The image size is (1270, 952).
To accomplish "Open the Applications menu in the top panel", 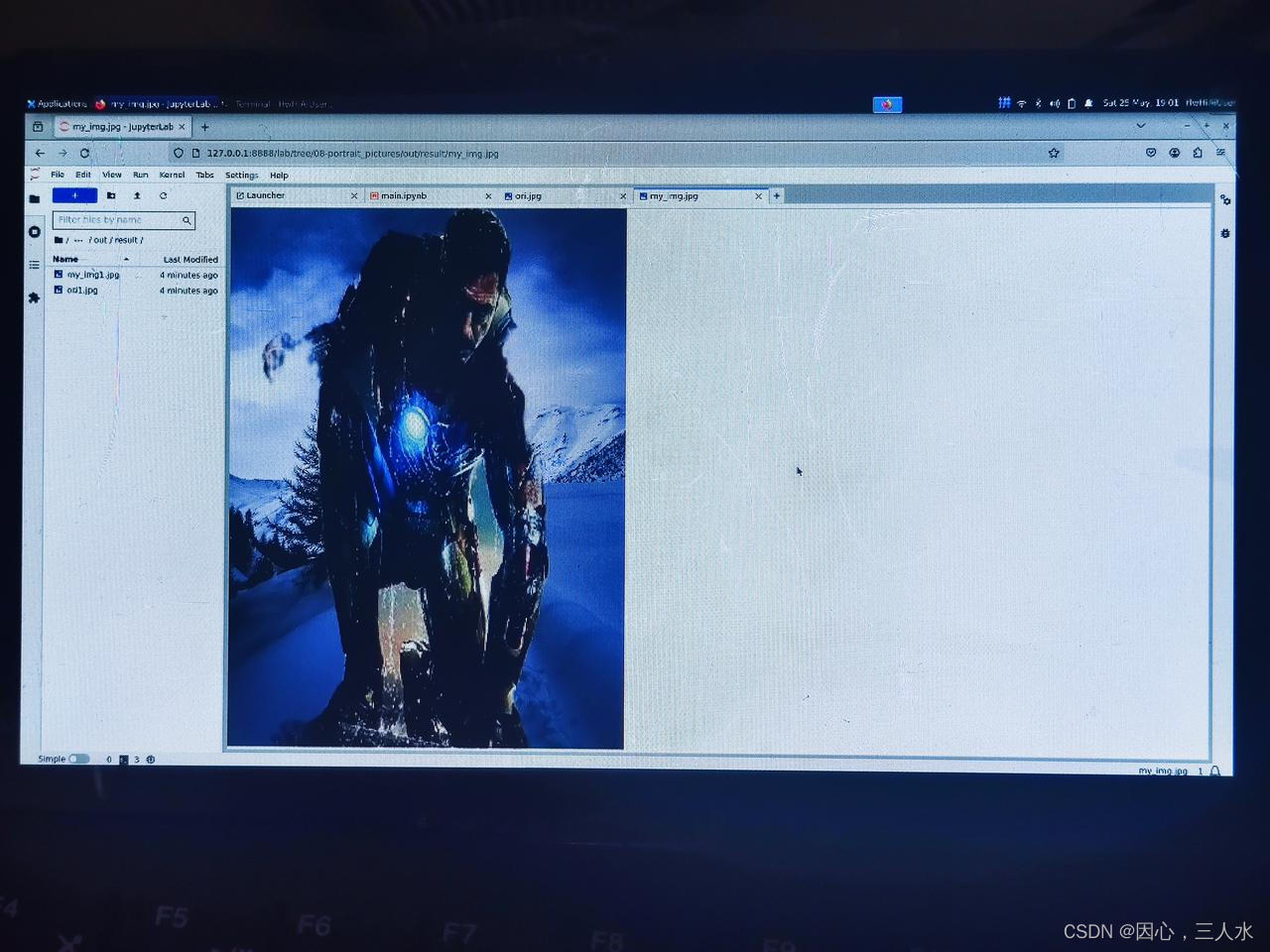I will click(57, 103).
